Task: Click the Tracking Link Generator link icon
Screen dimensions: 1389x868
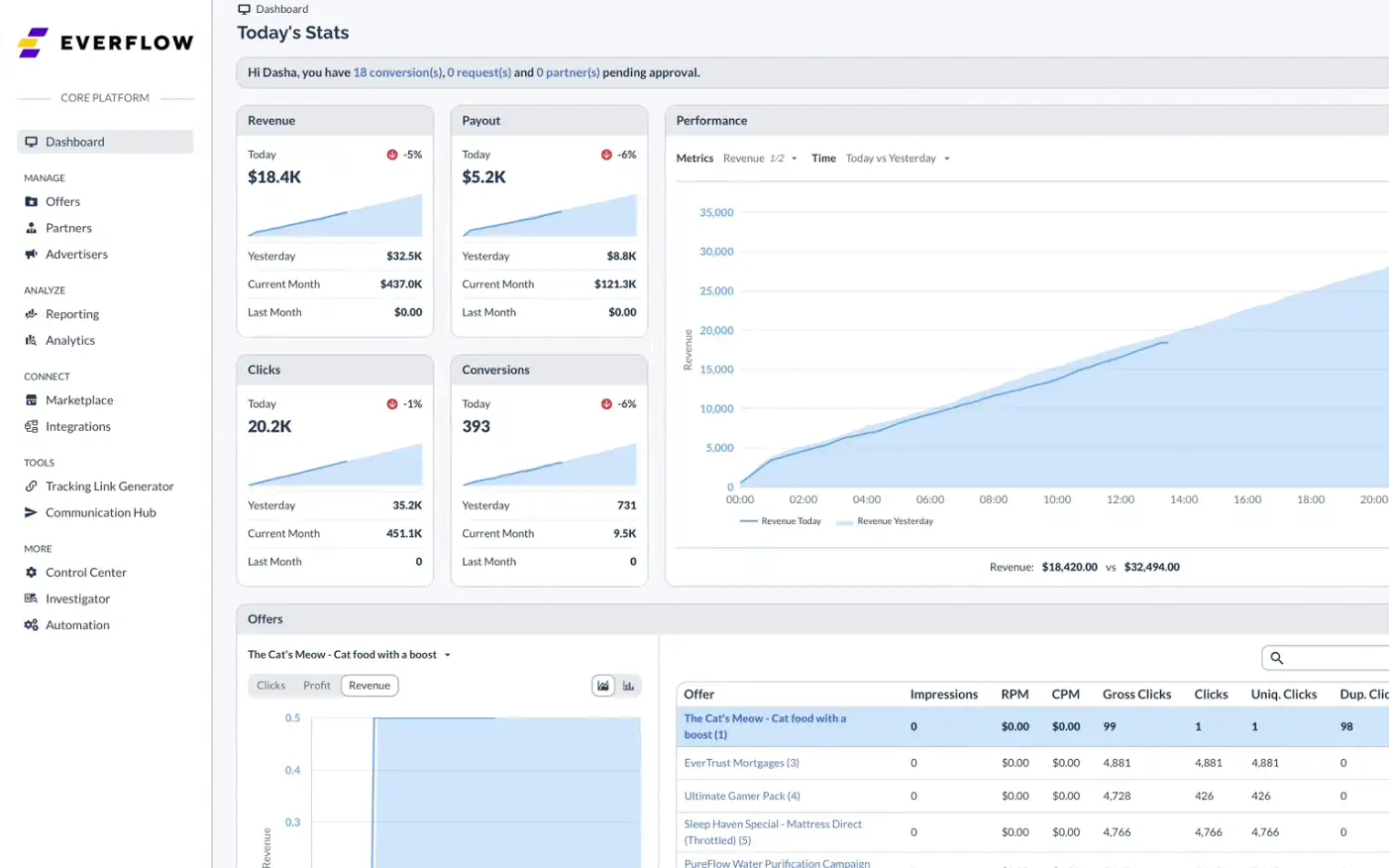Action: point(31,487)
